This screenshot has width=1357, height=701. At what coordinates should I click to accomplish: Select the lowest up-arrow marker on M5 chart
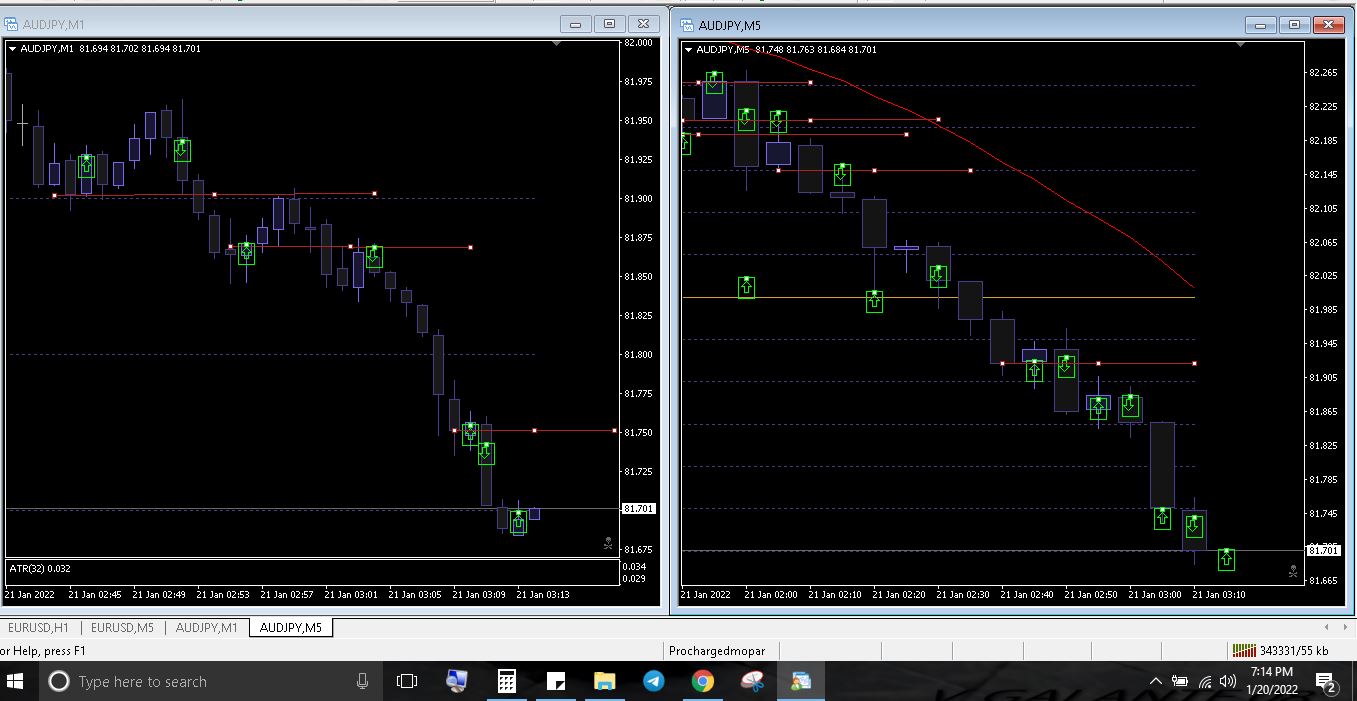[x=1226, y=559]
